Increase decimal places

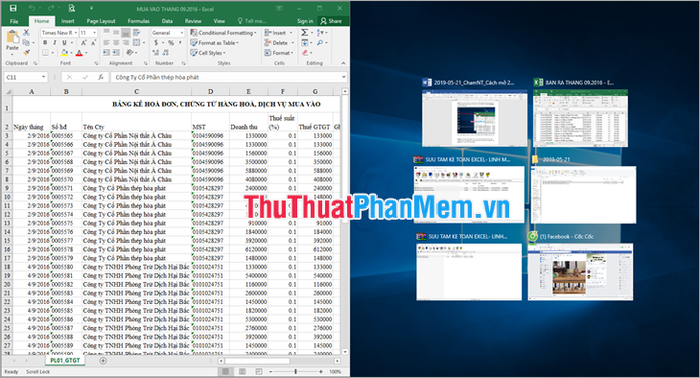(156, 53)
